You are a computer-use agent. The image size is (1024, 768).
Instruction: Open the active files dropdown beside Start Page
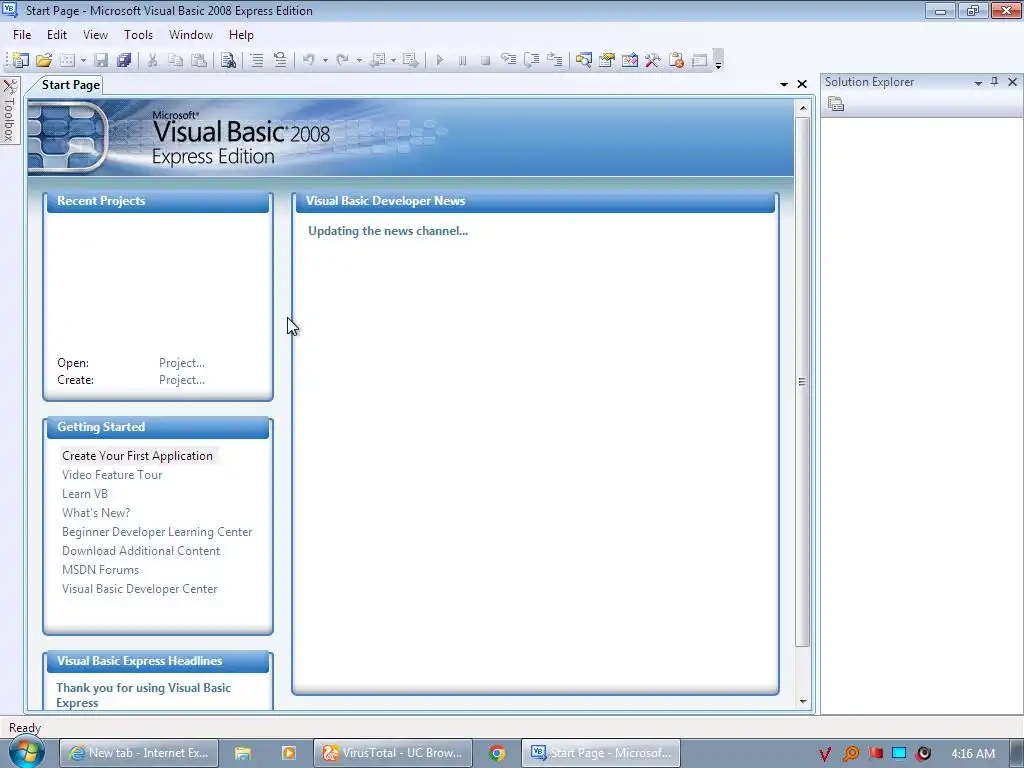[x=784, y=84]
